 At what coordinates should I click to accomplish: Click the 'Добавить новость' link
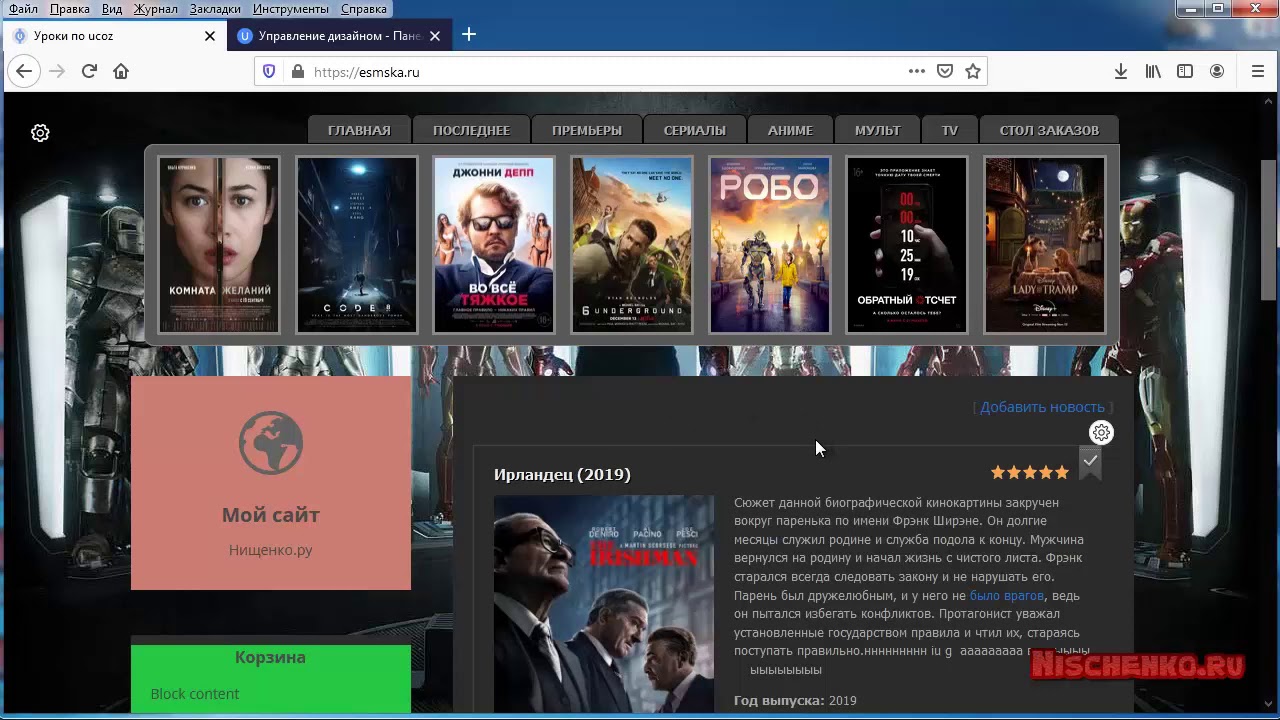point(1042,407)
